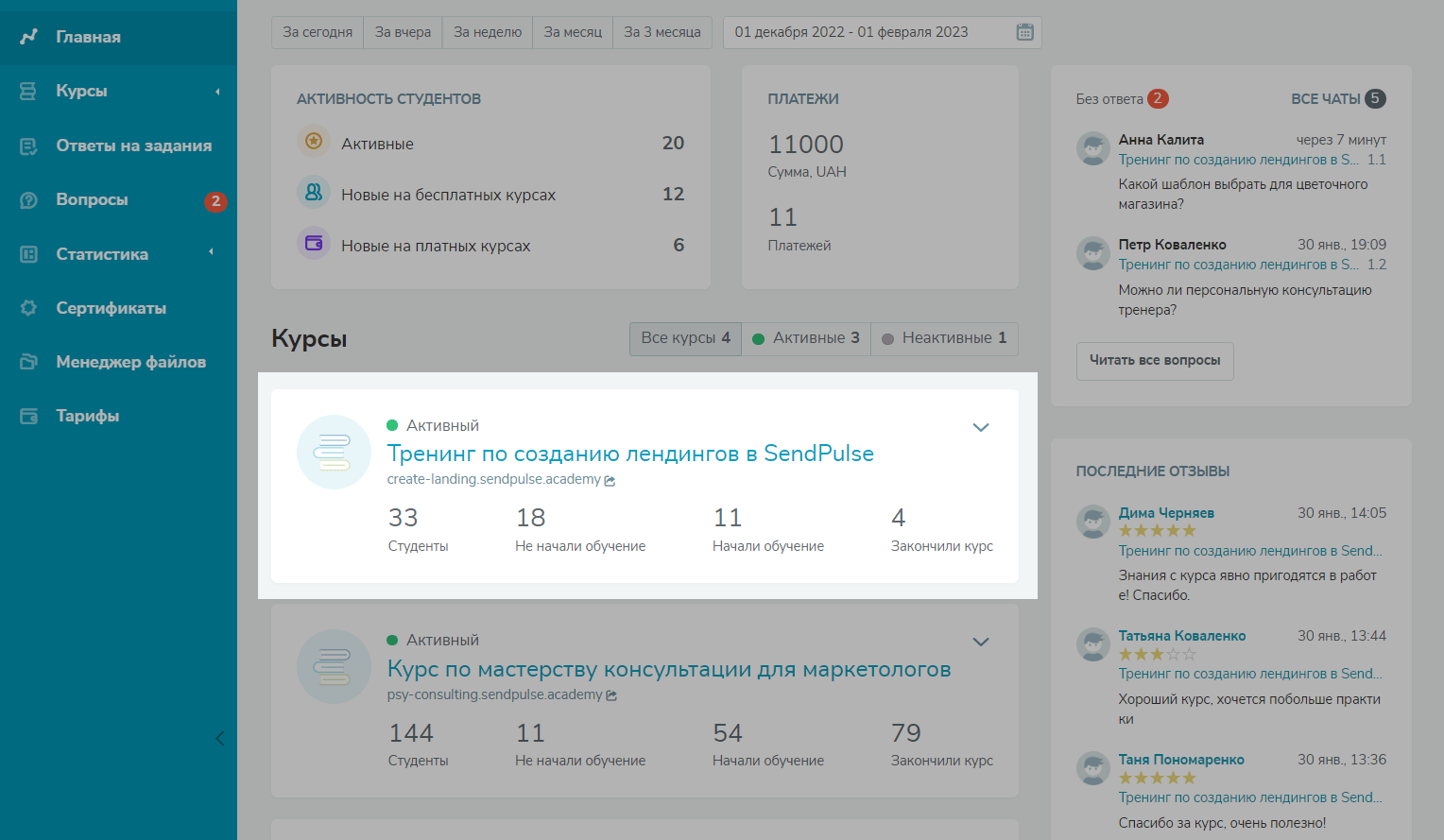The width and height of the screenshot is (1444, 840).
Task: Click the Читать все вопросы button
Action: [1155, 360]
